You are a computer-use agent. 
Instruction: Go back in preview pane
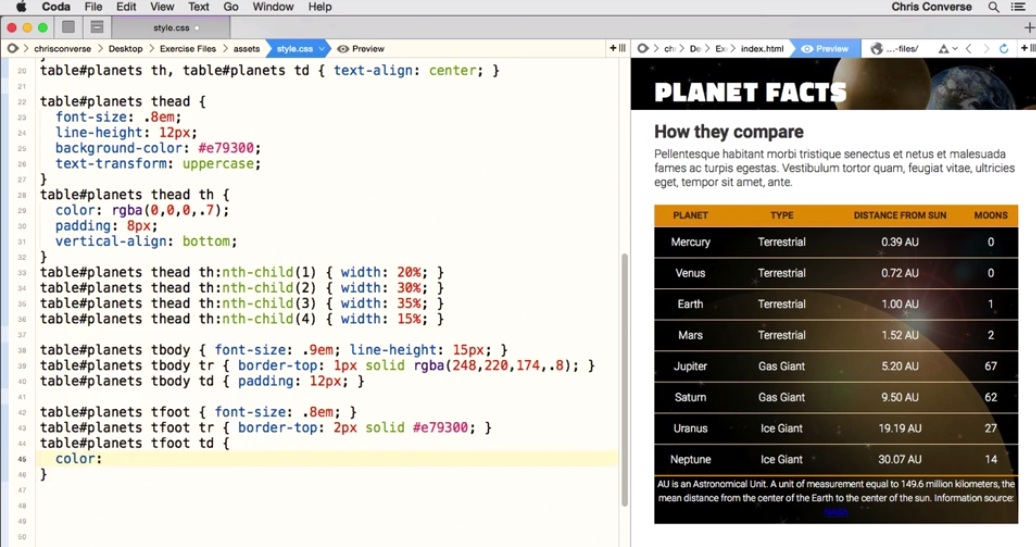(969, 49)
